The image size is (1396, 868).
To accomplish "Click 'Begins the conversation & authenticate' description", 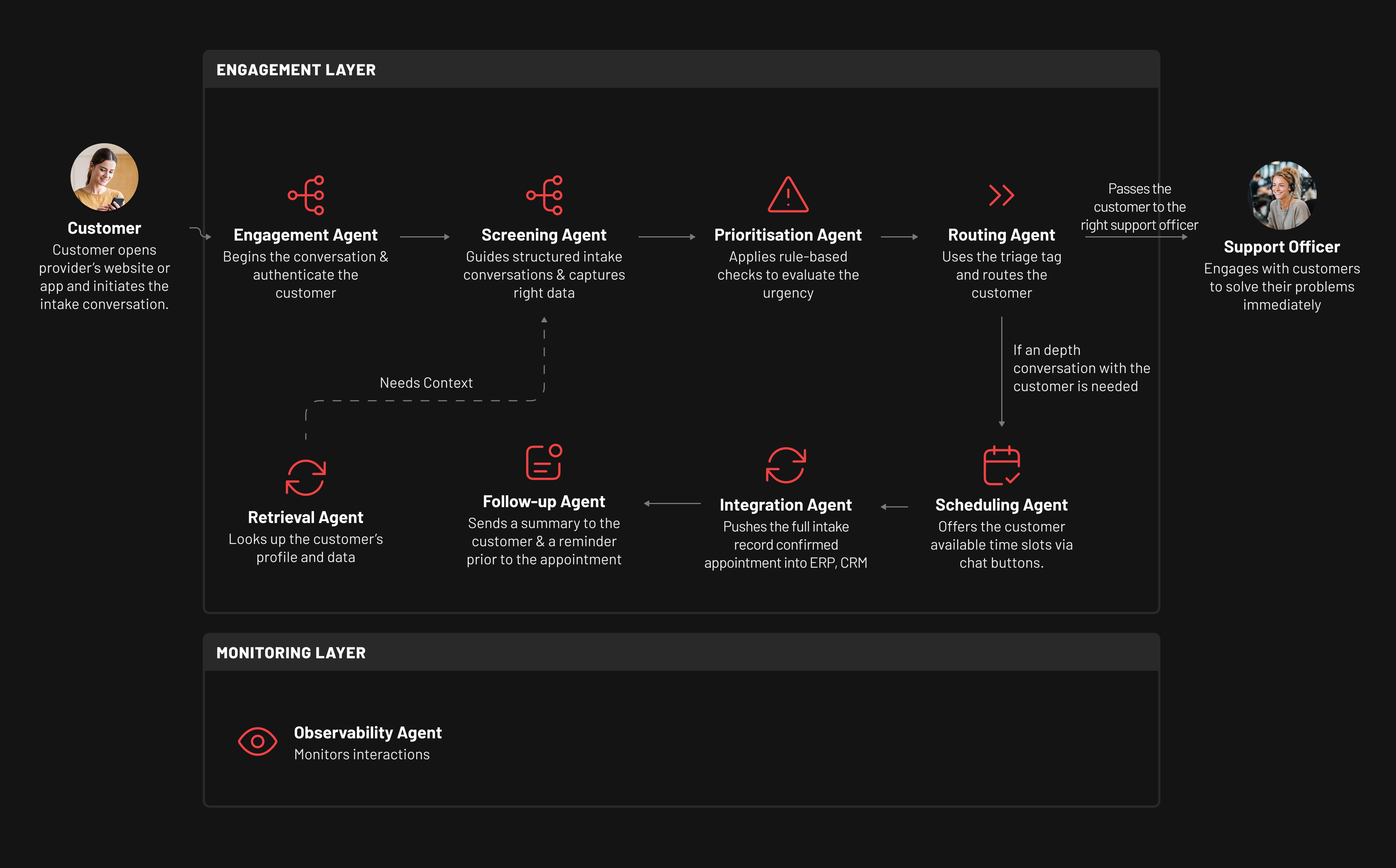I will click(x=306, y=275).
